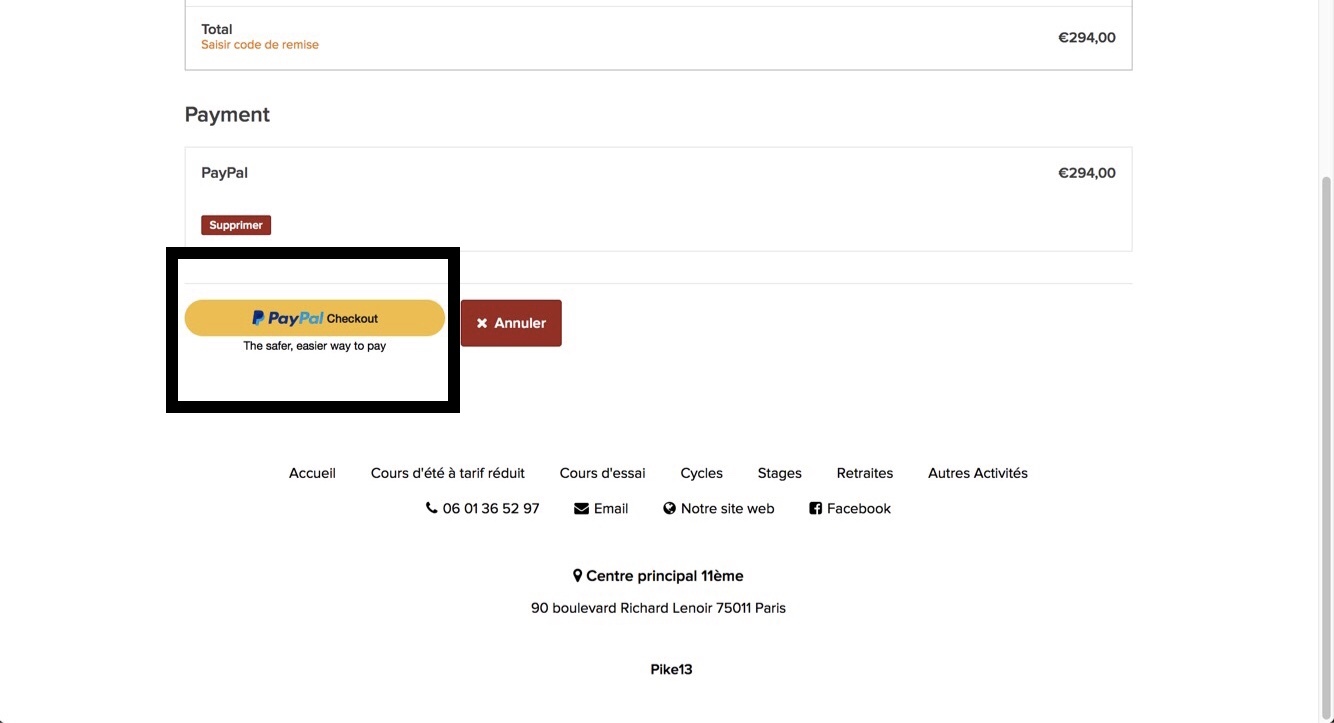Click the Payment section heading
Screen dimensions: 1334x723
click(227, 114)
